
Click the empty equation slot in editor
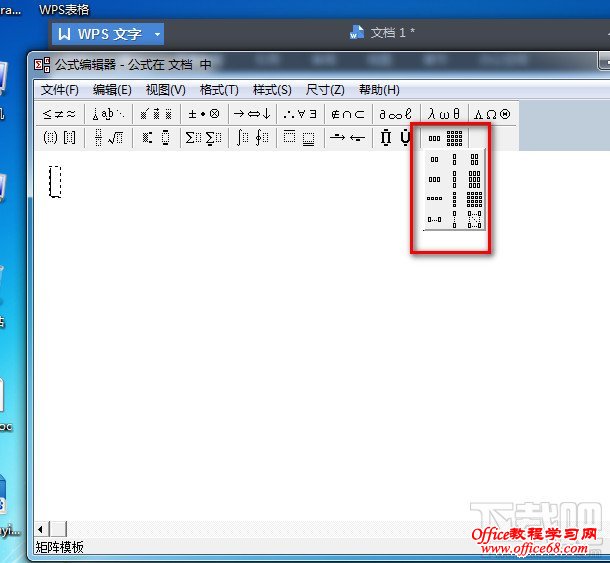pos(55,181)
